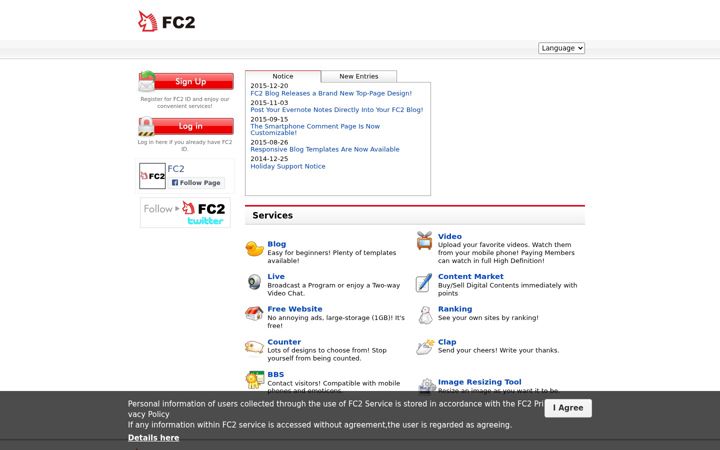Click the house Free Website icon
The height and width of the screenshot is (450, 720).
[254, 314]
